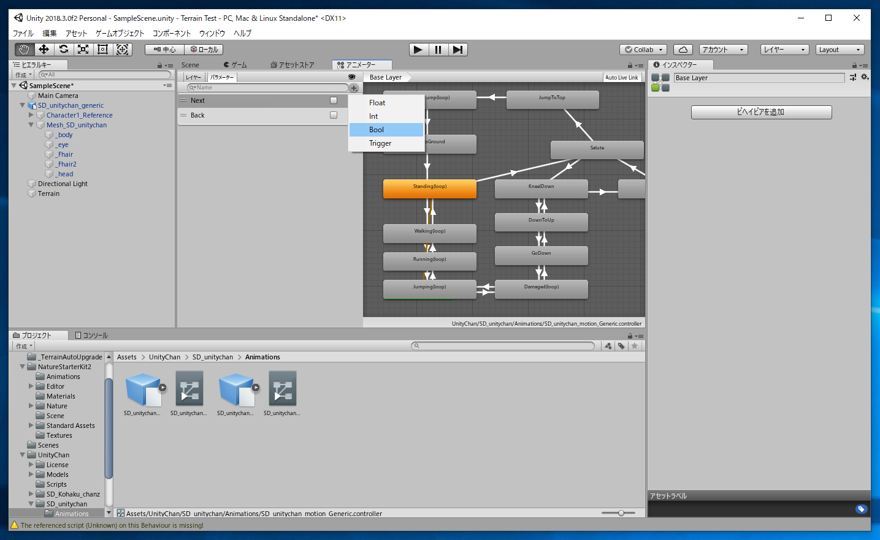Choose Float from parameter menu
This screenshot has width=880, height=540.
[386, 103]
